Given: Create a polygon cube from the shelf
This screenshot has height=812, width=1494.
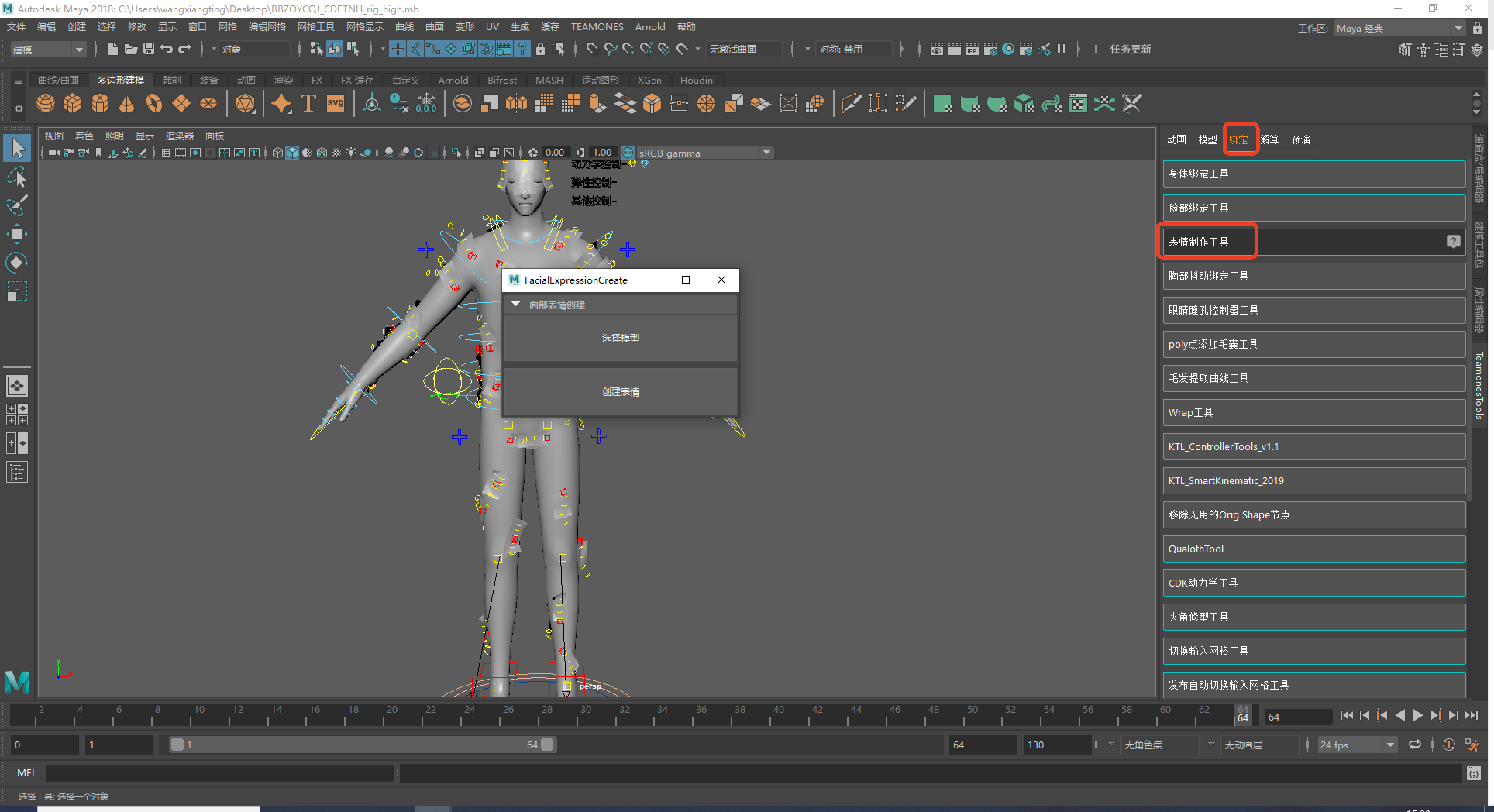Looking at the screenshot, I should coord(73,103).
